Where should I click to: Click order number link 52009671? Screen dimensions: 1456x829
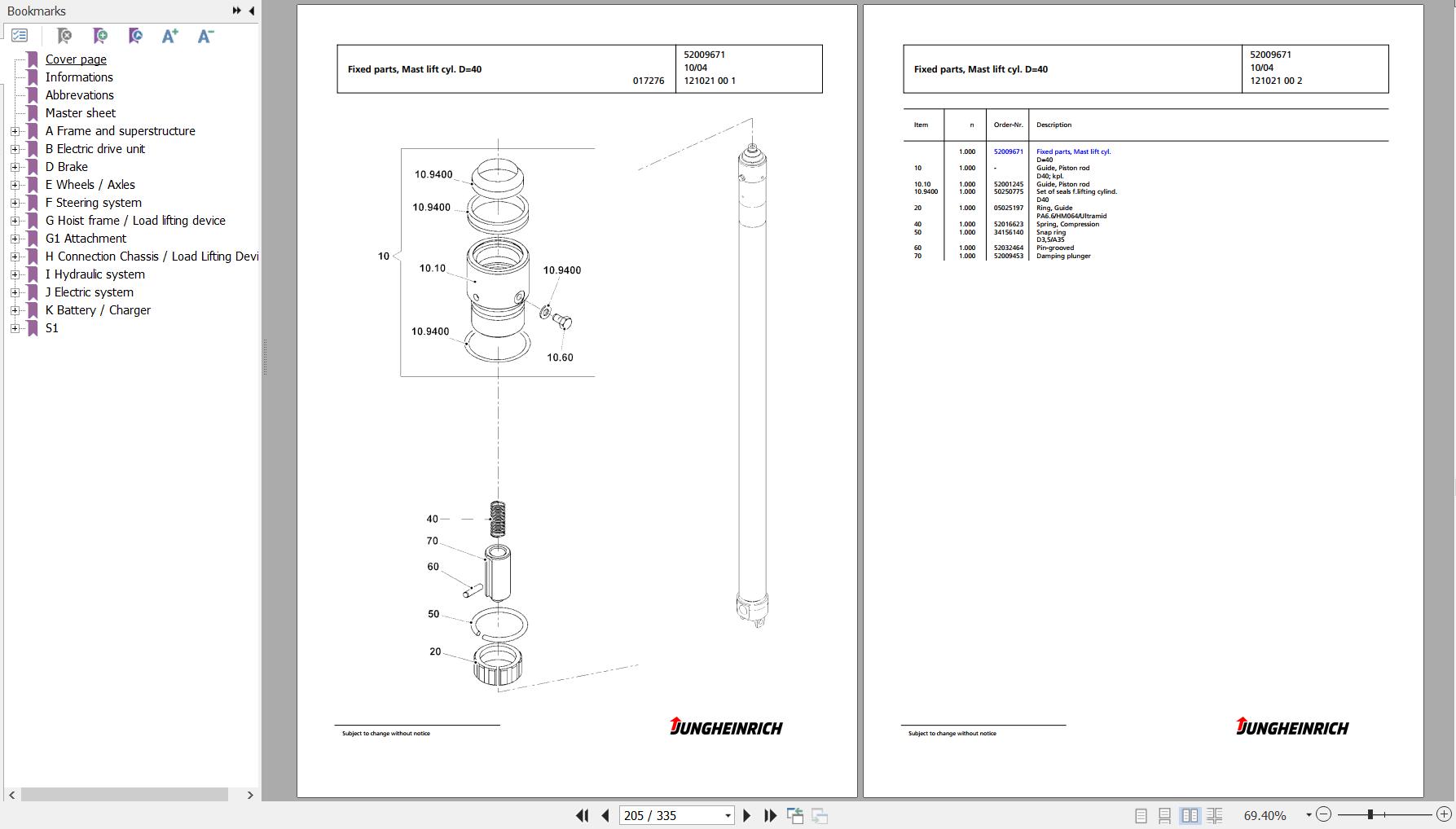click(x=1008, y=151)
